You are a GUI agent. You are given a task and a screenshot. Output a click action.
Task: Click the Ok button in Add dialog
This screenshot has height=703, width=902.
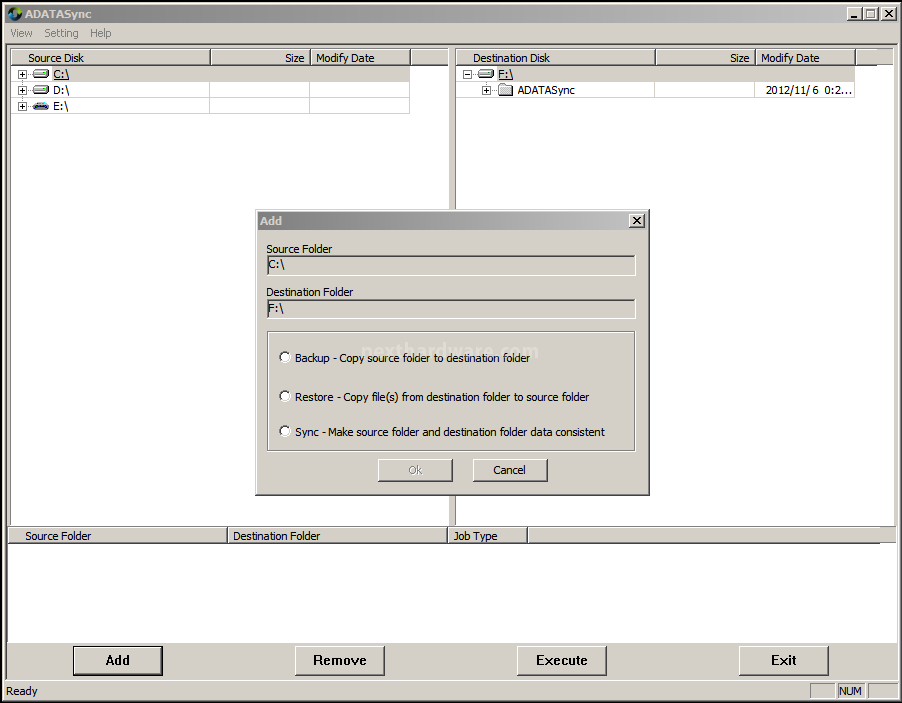[415, 470]
